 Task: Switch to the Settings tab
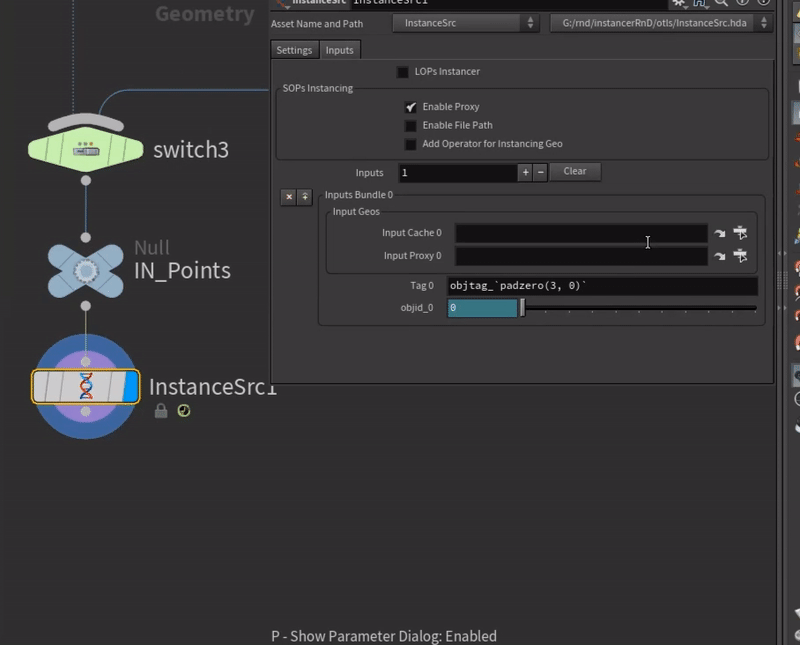pyautogui.click(x=294, y=49)
